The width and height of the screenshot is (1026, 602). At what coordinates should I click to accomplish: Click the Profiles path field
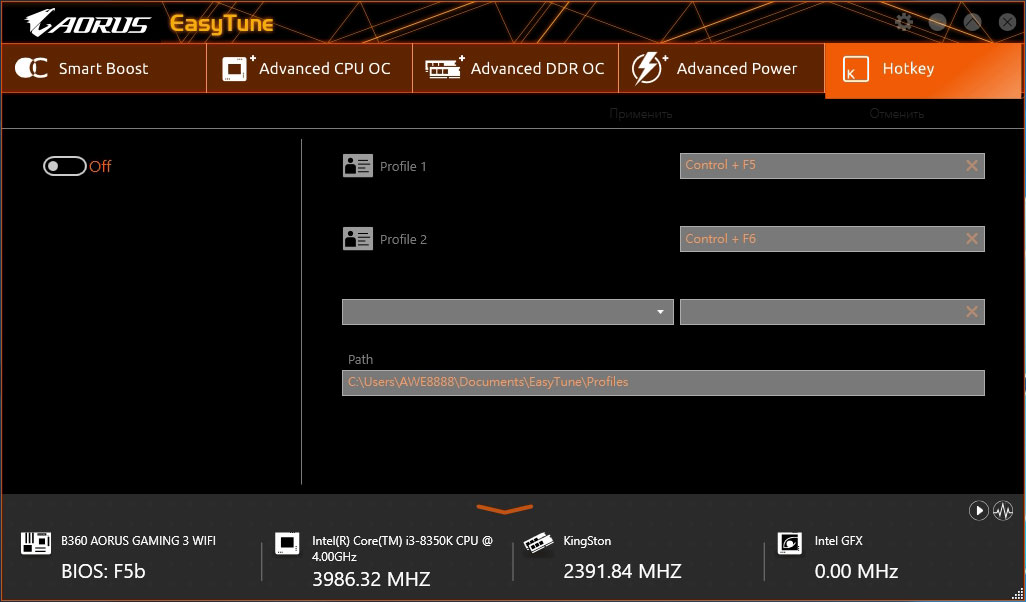pyautogui.click(x=663, y=383)
